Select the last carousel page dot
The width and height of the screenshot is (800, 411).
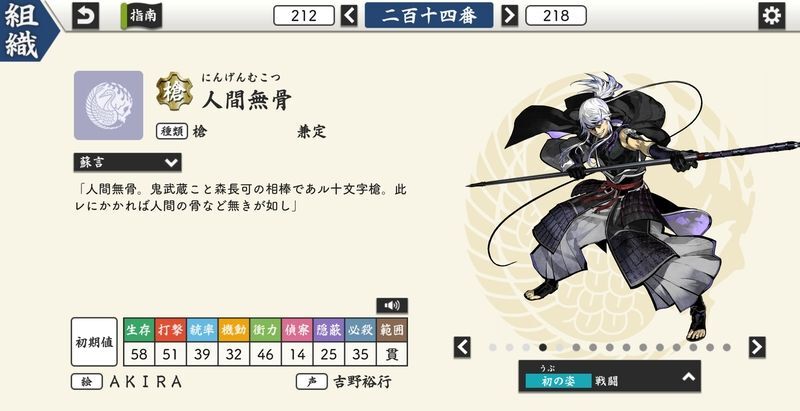727,347
